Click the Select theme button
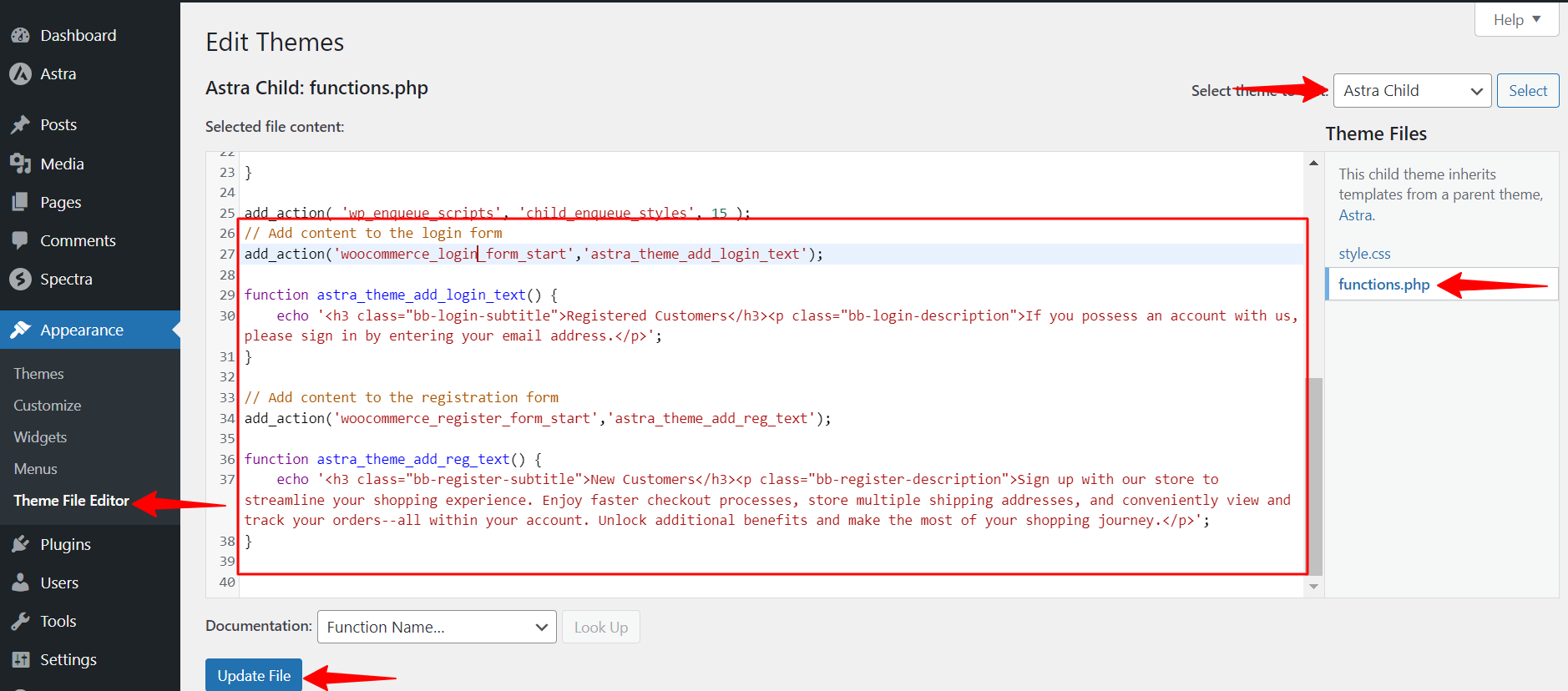Screen dimensions: 1568x691 1527,91
